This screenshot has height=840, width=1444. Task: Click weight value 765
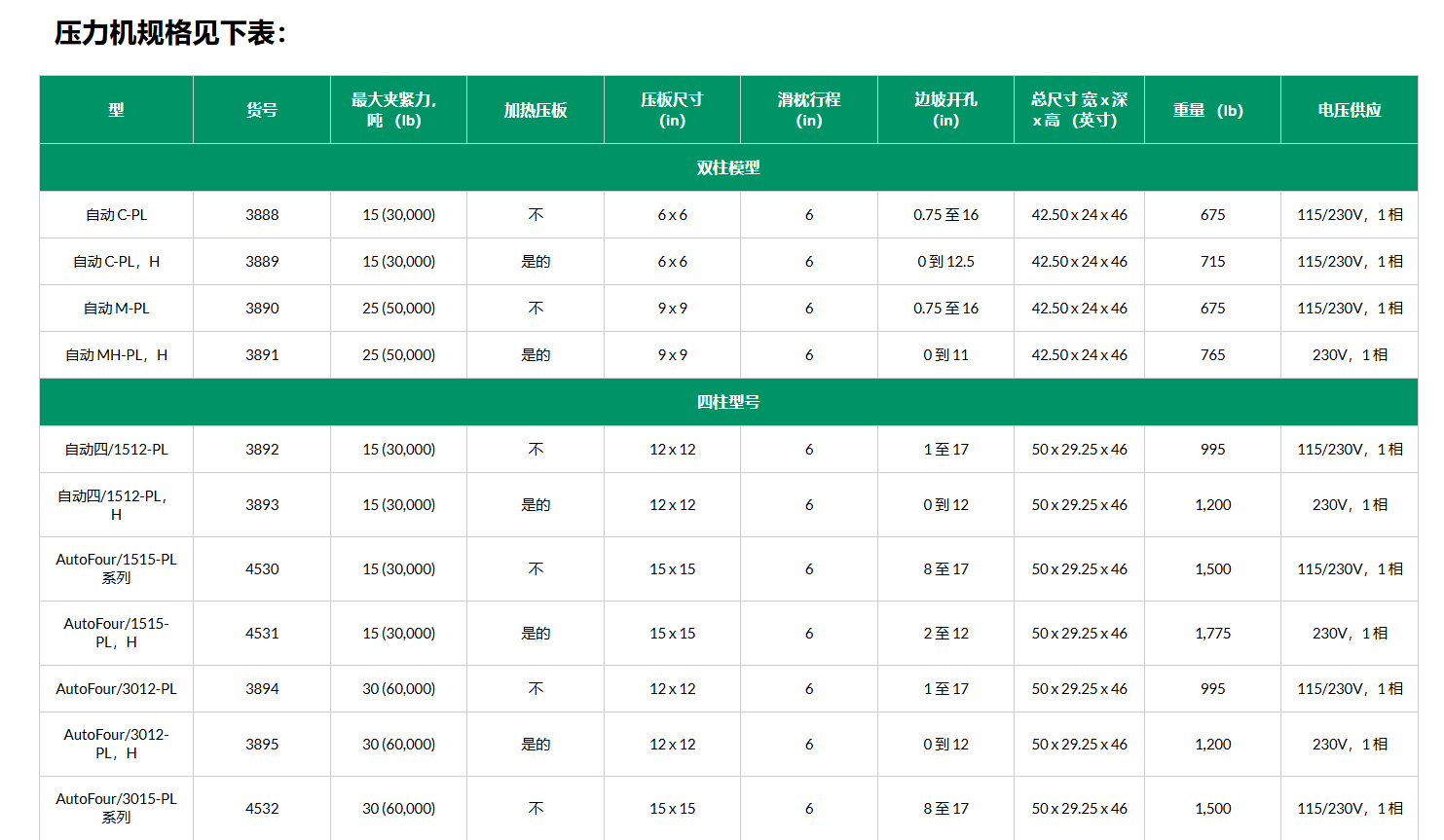pos(1212,355)
